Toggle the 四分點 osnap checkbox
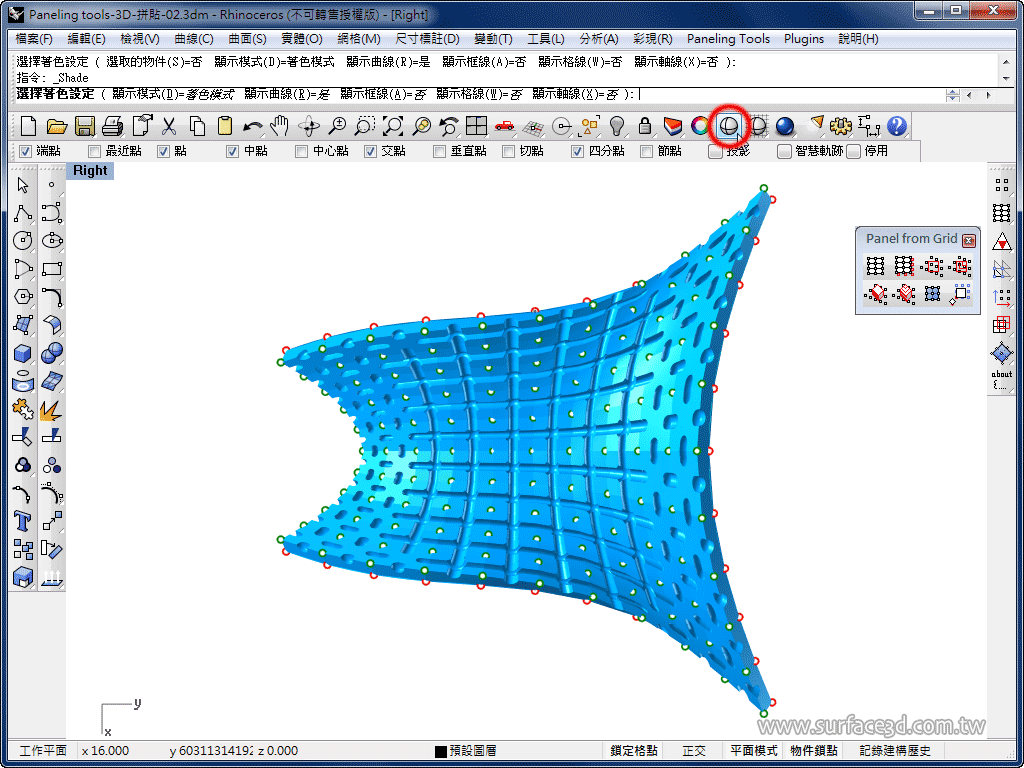This screenshot has height=768, width=1024. 577,152
